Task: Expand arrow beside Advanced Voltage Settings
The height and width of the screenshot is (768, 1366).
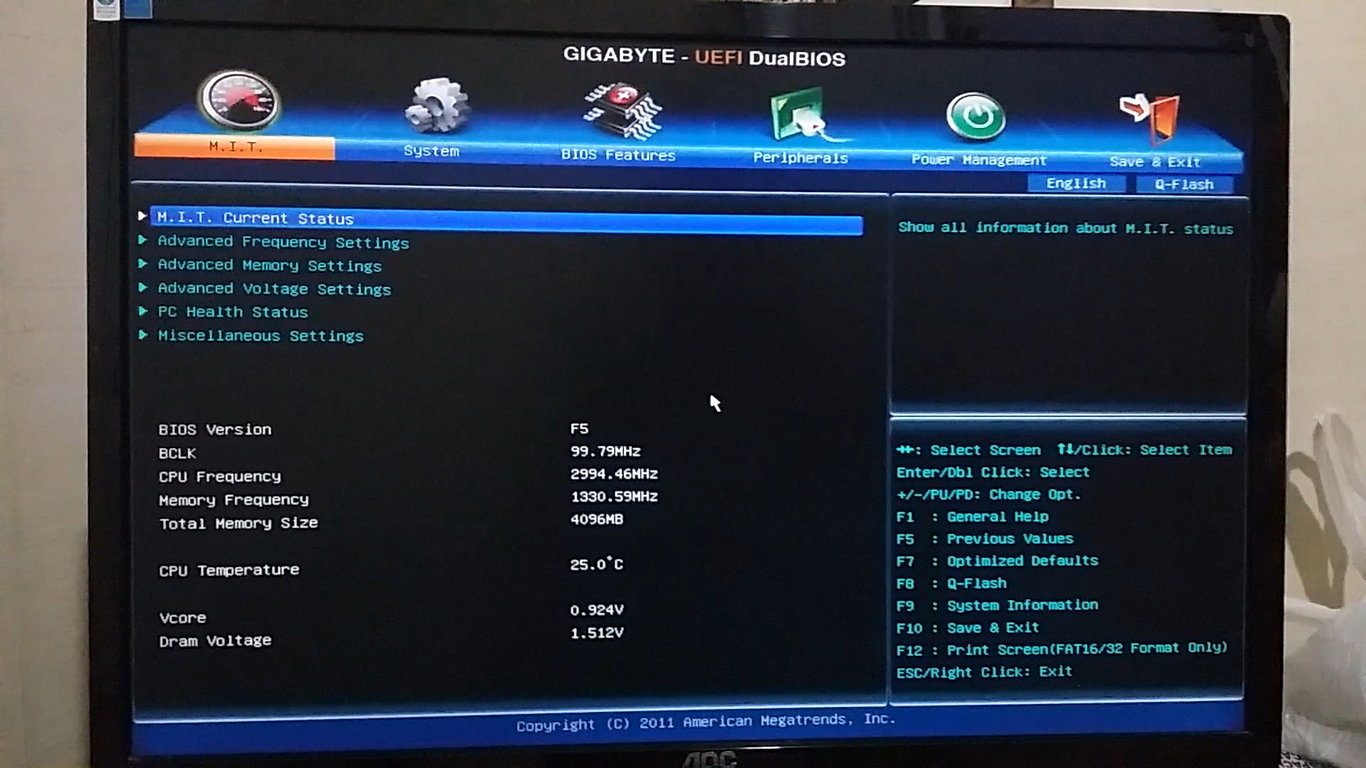Action: (143, 287)
